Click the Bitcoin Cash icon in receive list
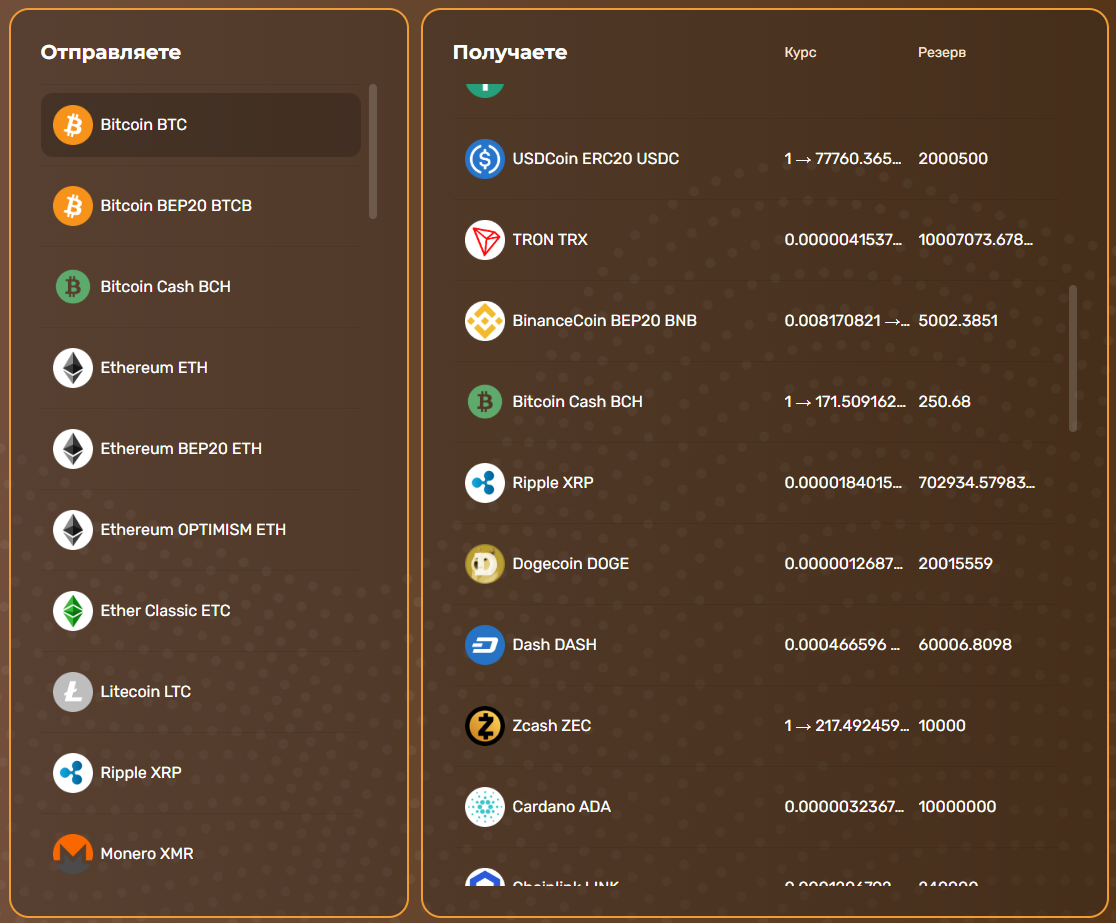The width and height of the screenshot is (1116, 923). pos(485,402)
